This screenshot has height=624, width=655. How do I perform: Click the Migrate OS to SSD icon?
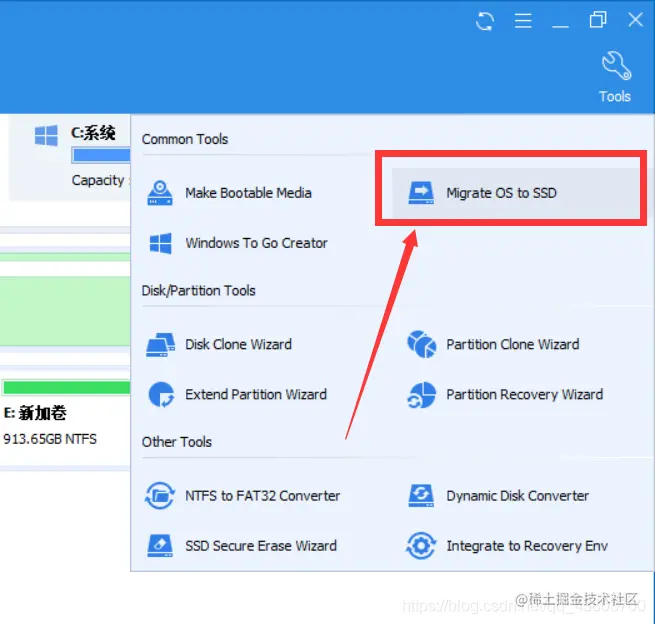421,193
